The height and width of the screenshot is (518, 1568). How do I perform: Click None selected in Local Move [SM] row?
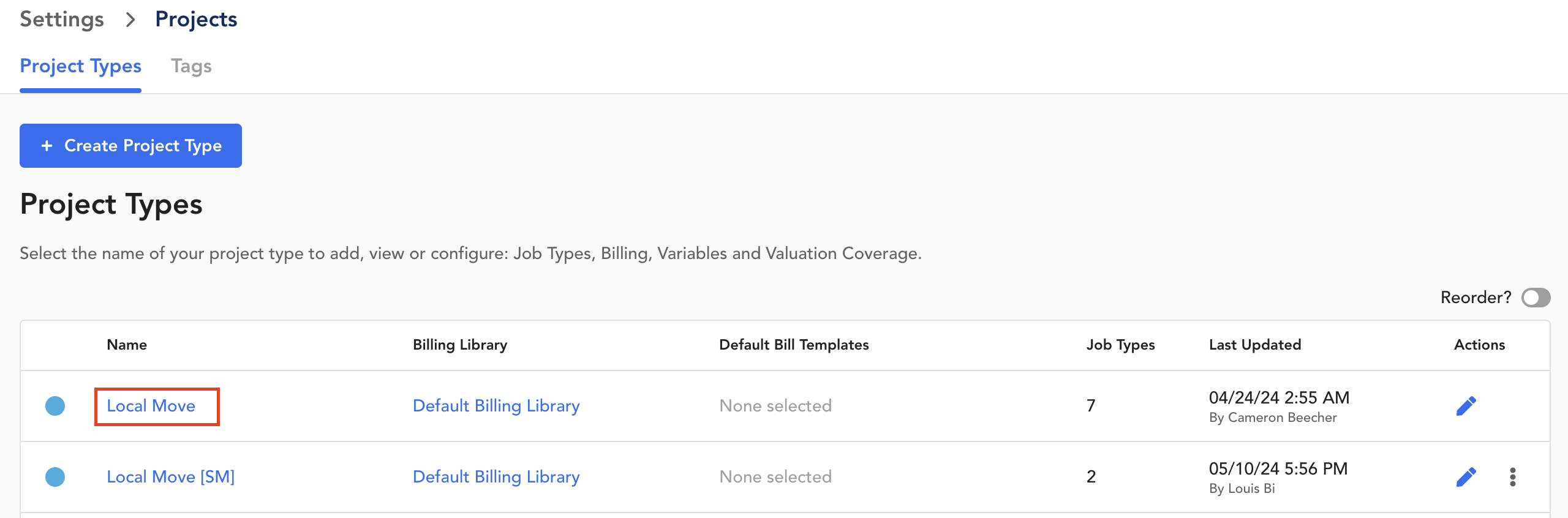click(775, 477)
